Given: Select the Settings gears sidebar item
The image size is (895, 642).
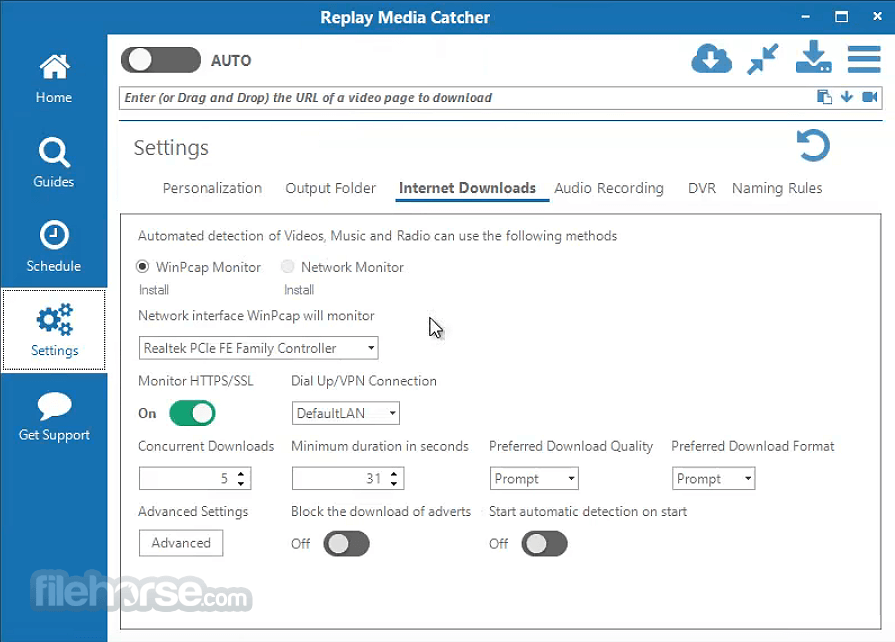Looking at the screenshot, I should [x=54, y=330].
